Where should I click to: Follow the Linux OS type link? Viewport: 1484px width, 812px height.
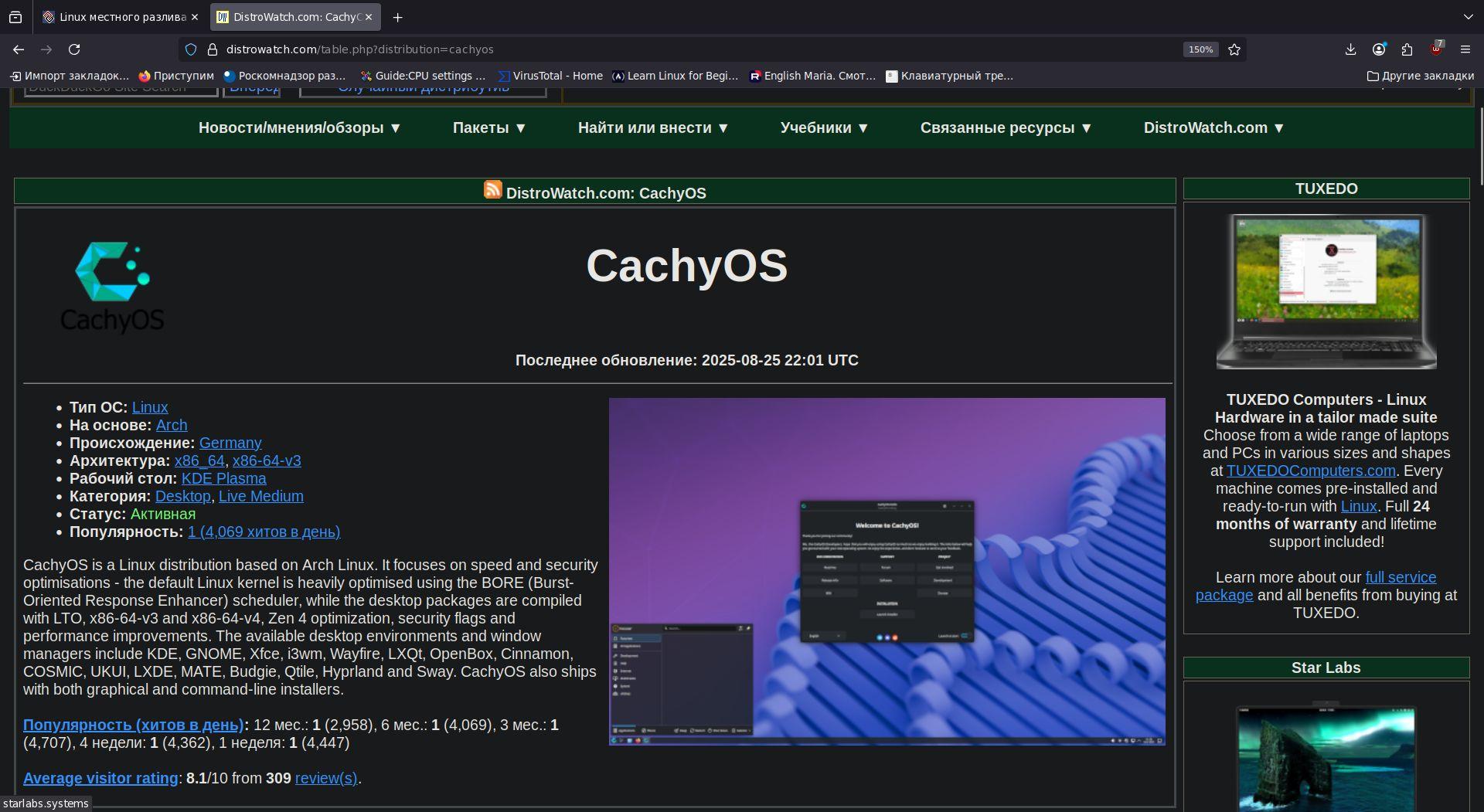(150, 407)
